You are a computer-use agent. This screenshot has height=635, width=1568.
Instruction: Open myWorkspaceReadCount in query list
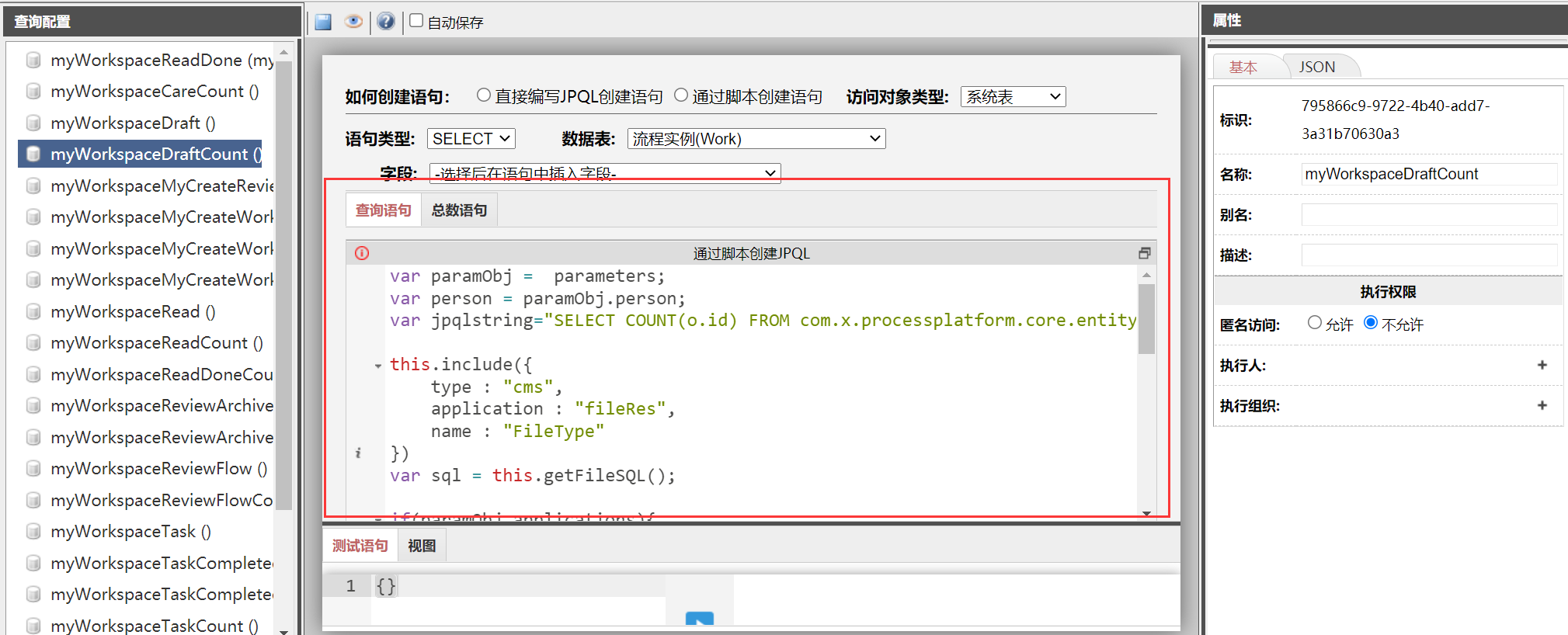156,343
